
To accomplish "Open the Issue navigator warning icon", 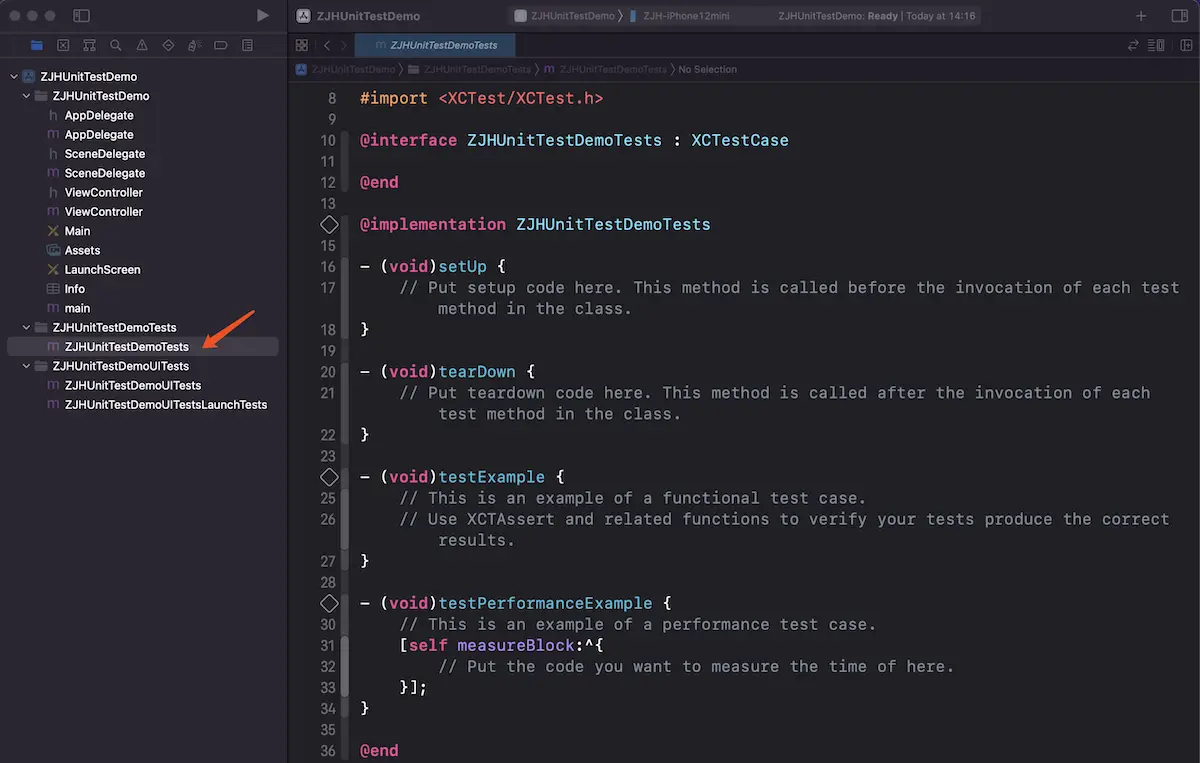I will [x=142, y=45].
